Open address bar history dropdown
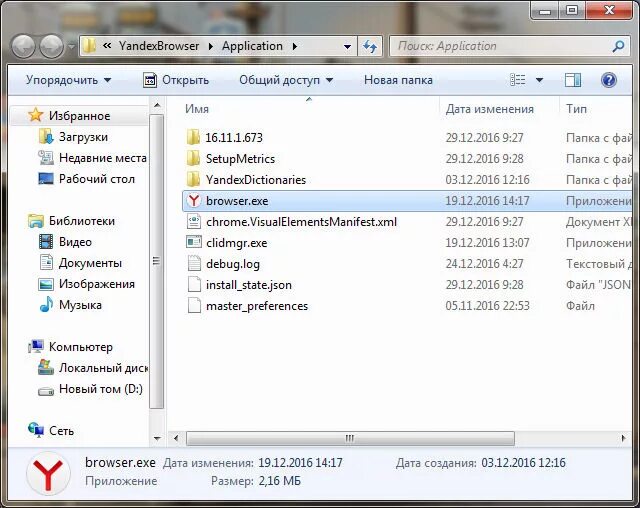This screenshot has height=508, width=640. 347,47
